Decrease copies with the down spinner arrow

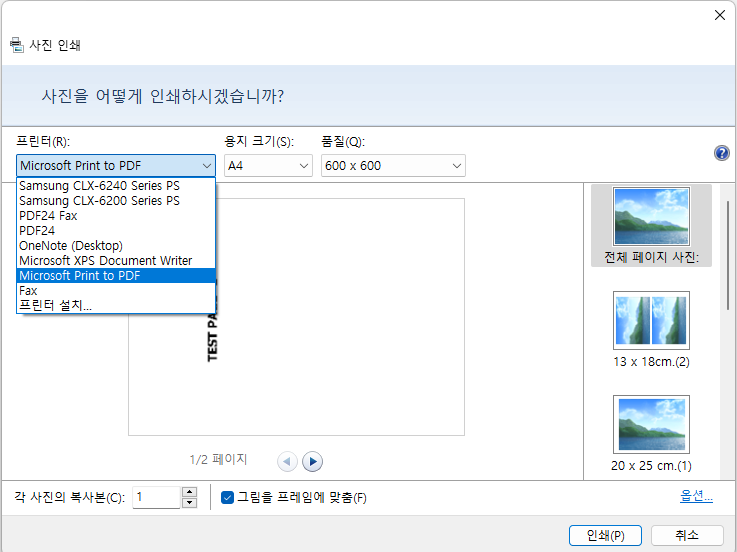189,503
